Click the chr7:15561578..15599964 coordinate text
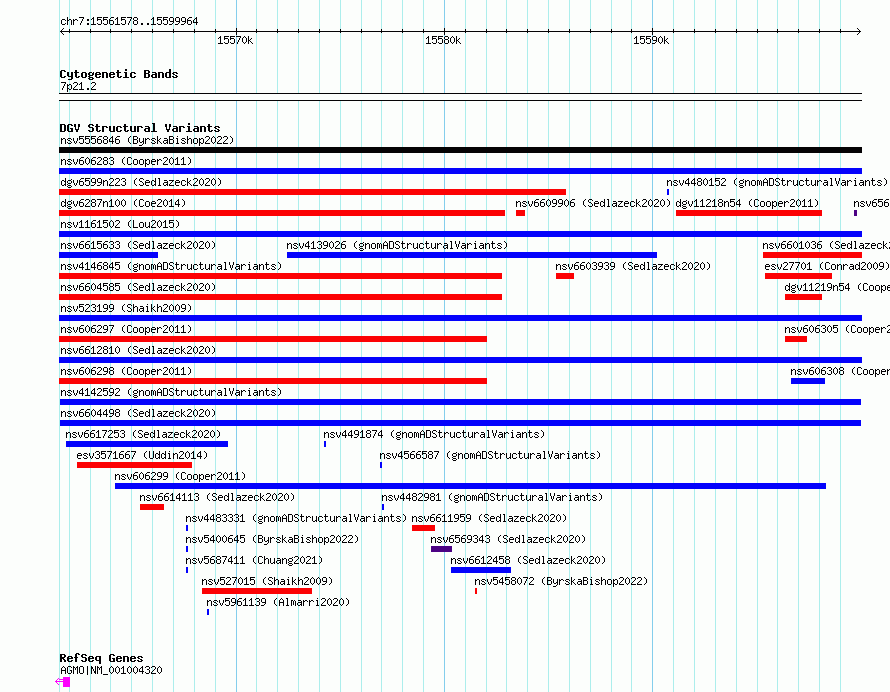Viewport: 890px width, 692px height. 129,22
